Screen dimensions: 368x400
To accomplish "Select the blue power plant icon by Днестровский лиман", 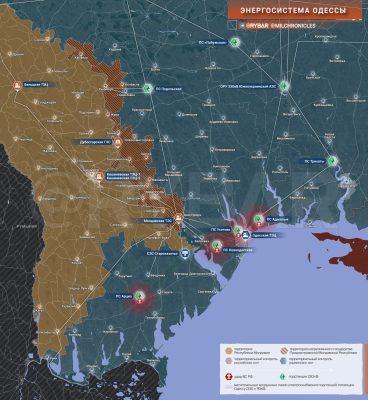I will point(184,253).
